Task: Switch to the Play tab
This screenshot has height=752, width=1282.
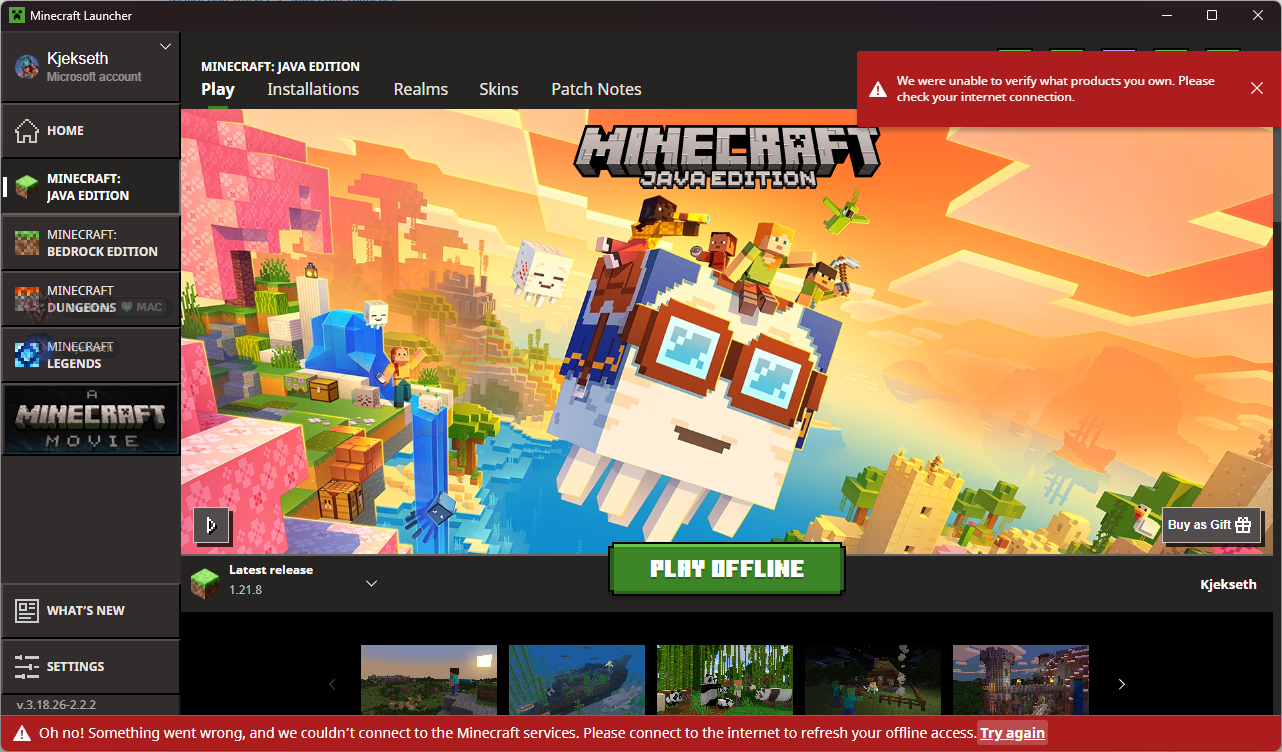Action: click(218, 89)
